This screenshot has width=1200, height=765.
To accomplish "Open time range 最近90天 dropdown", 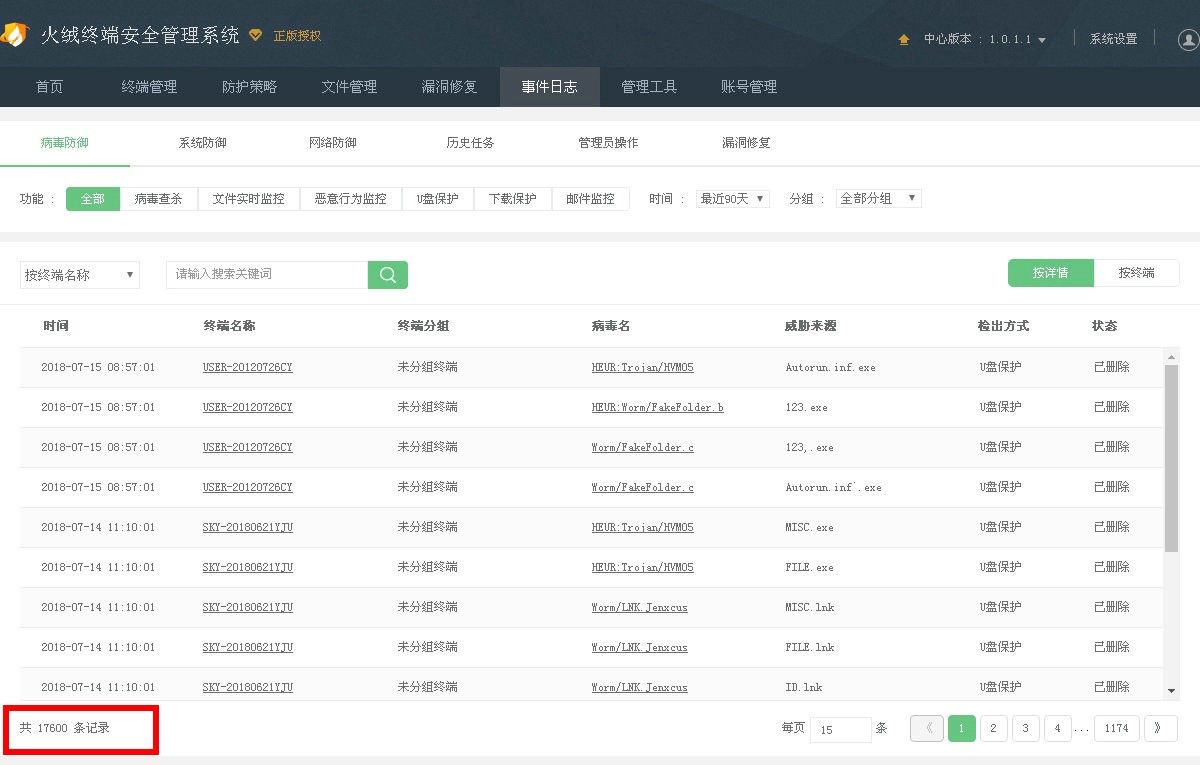I will [x=733, y=199].
